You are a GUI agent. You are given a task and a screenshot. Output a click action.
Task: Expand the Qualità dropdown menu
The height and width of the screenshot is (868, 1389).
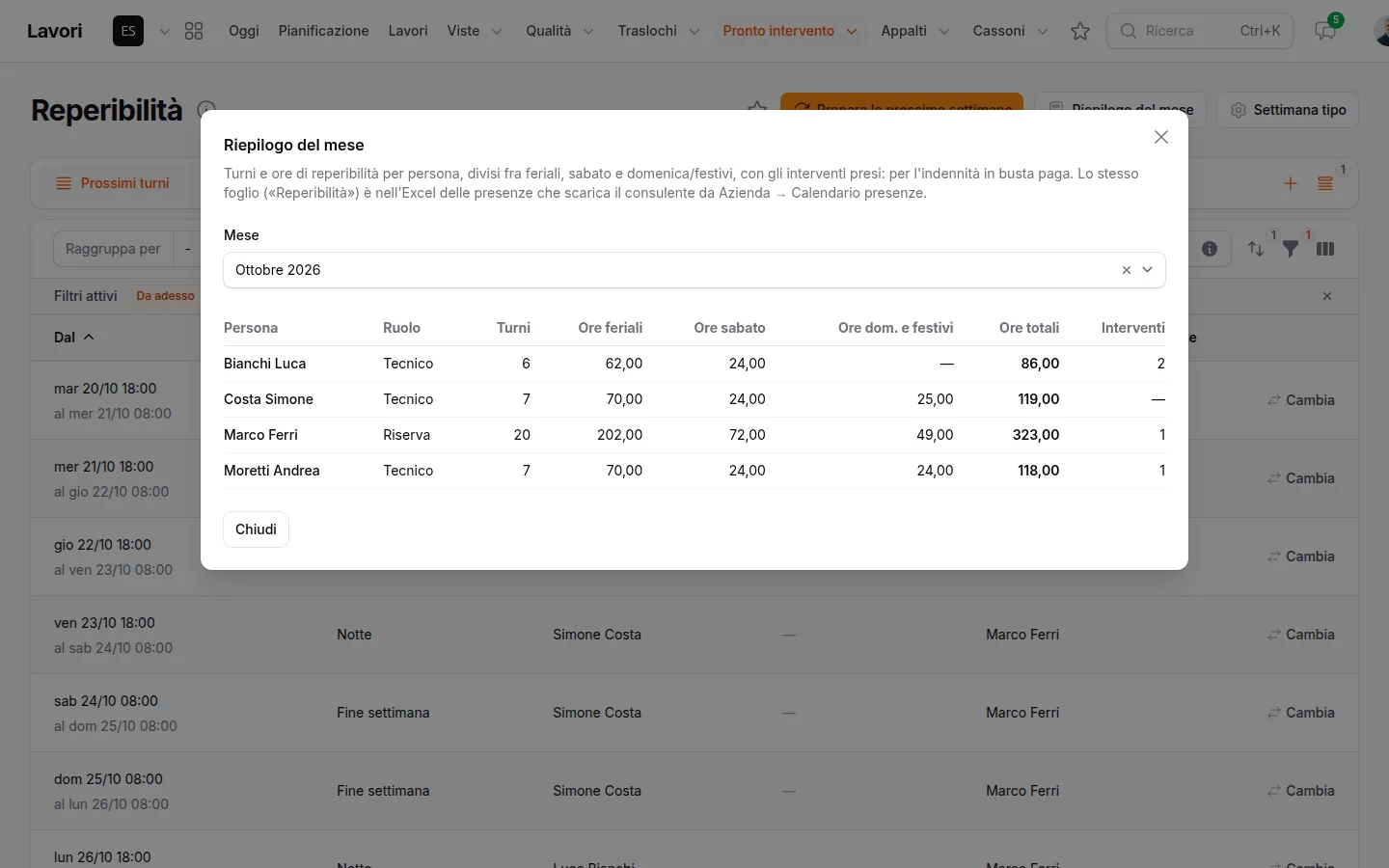559,31
